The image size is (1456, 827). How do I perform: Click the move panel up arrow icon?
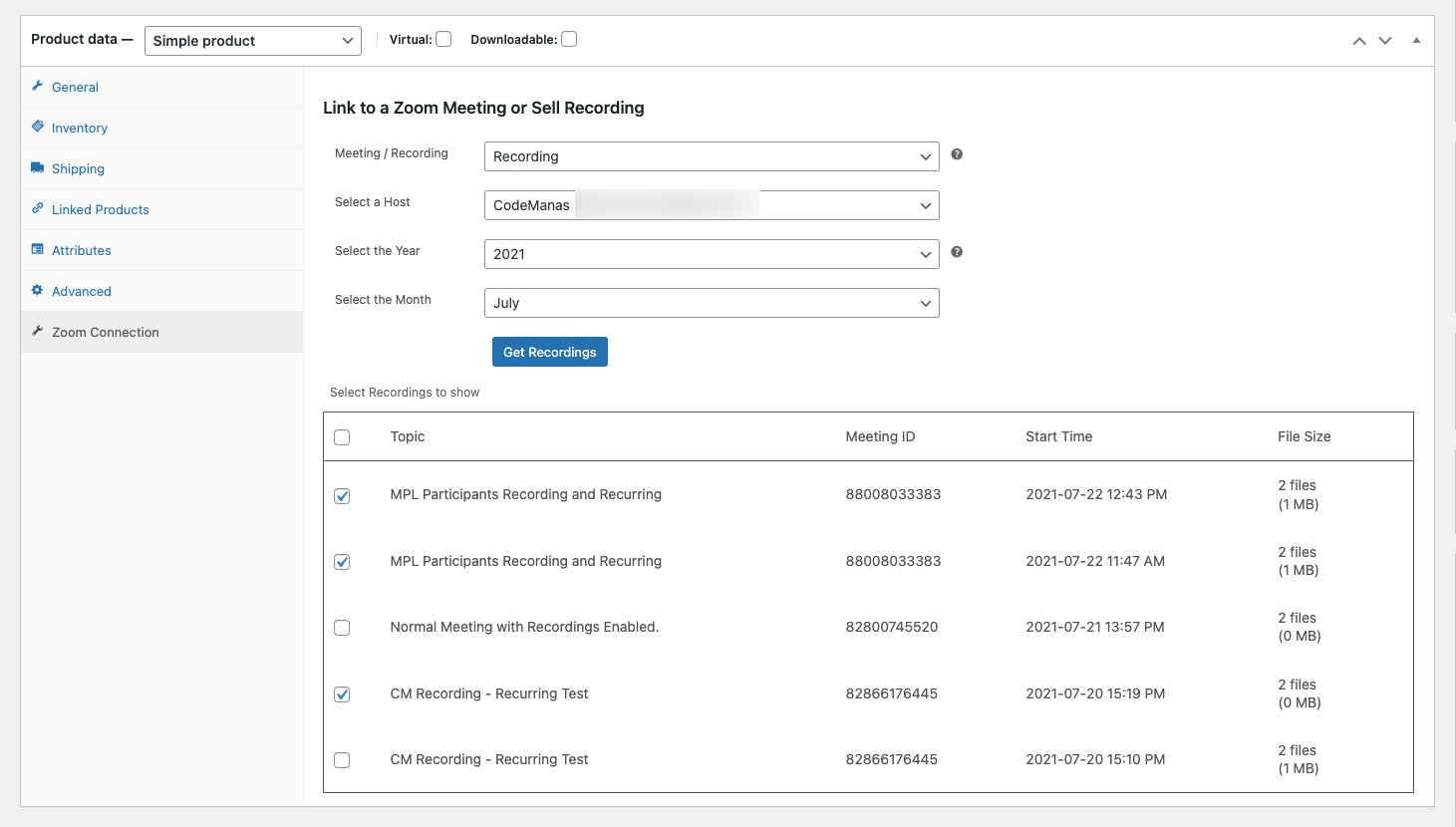[x=1358, y=41]
